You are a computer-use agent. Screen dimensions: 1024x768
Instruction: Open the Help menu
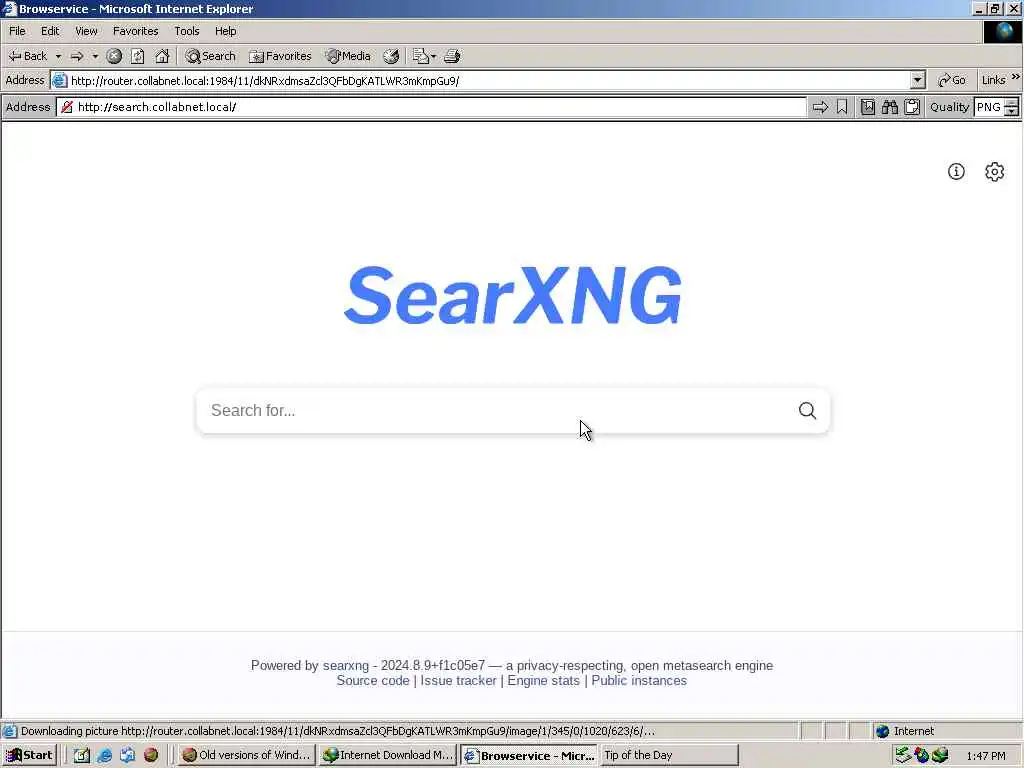pos(225,31)
